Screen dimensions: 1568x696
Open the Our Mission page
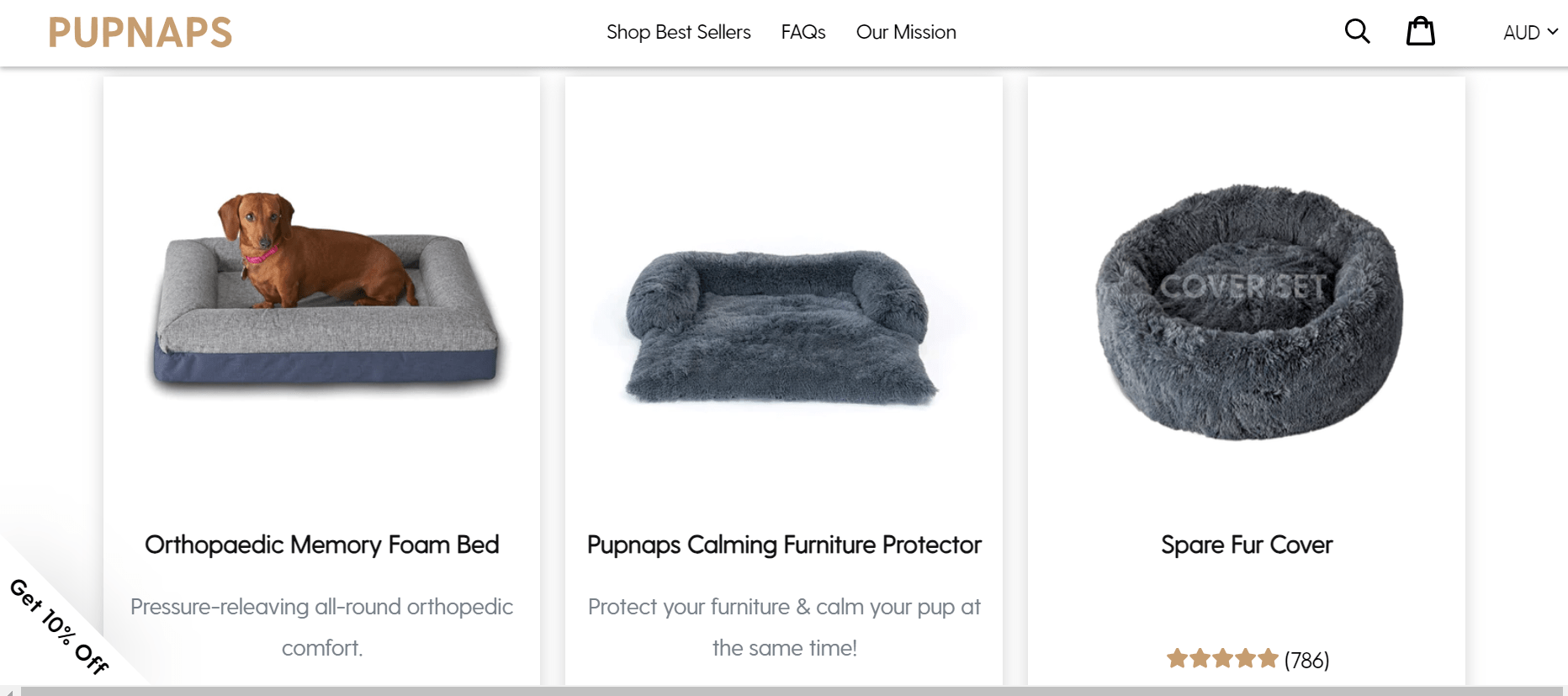[x=906, y=32]
